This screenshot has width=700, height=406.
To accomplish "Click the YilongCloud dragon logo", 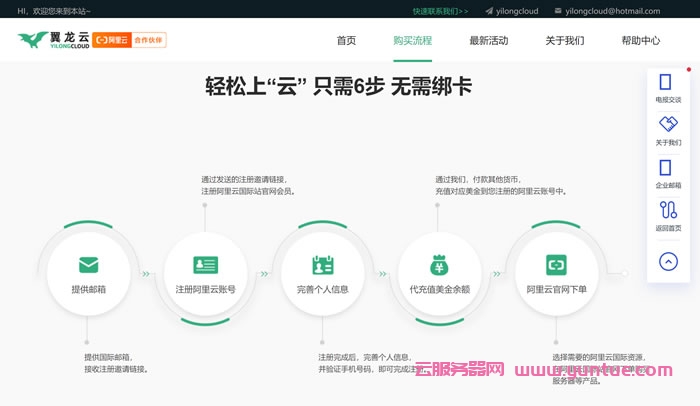I will pos(54,40).
